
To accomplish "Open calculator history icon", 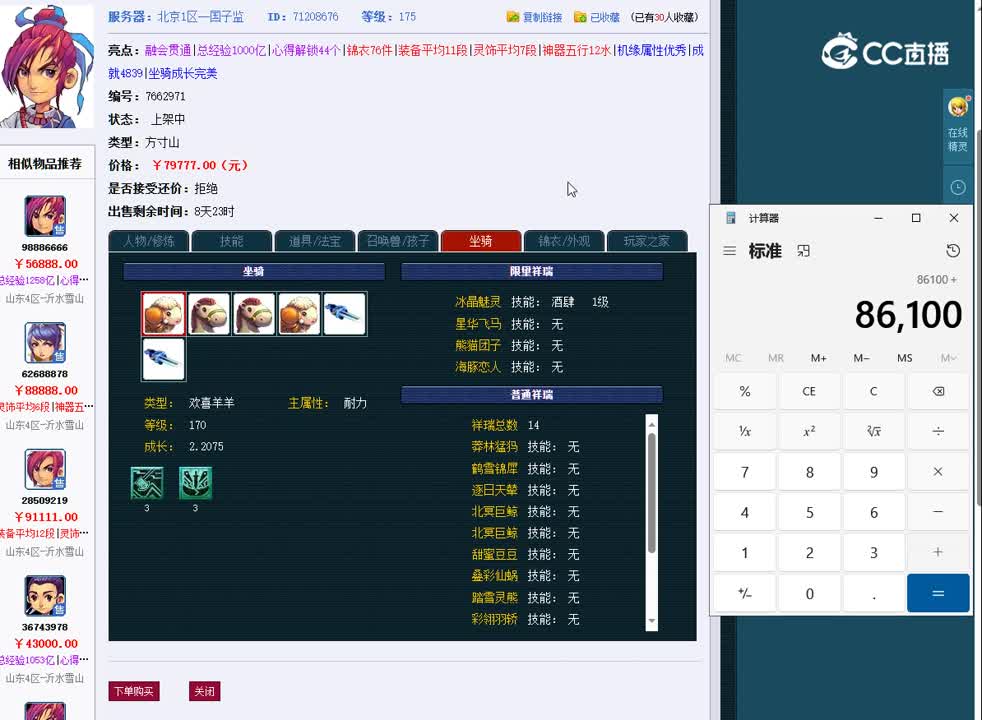I will (953, 251).
